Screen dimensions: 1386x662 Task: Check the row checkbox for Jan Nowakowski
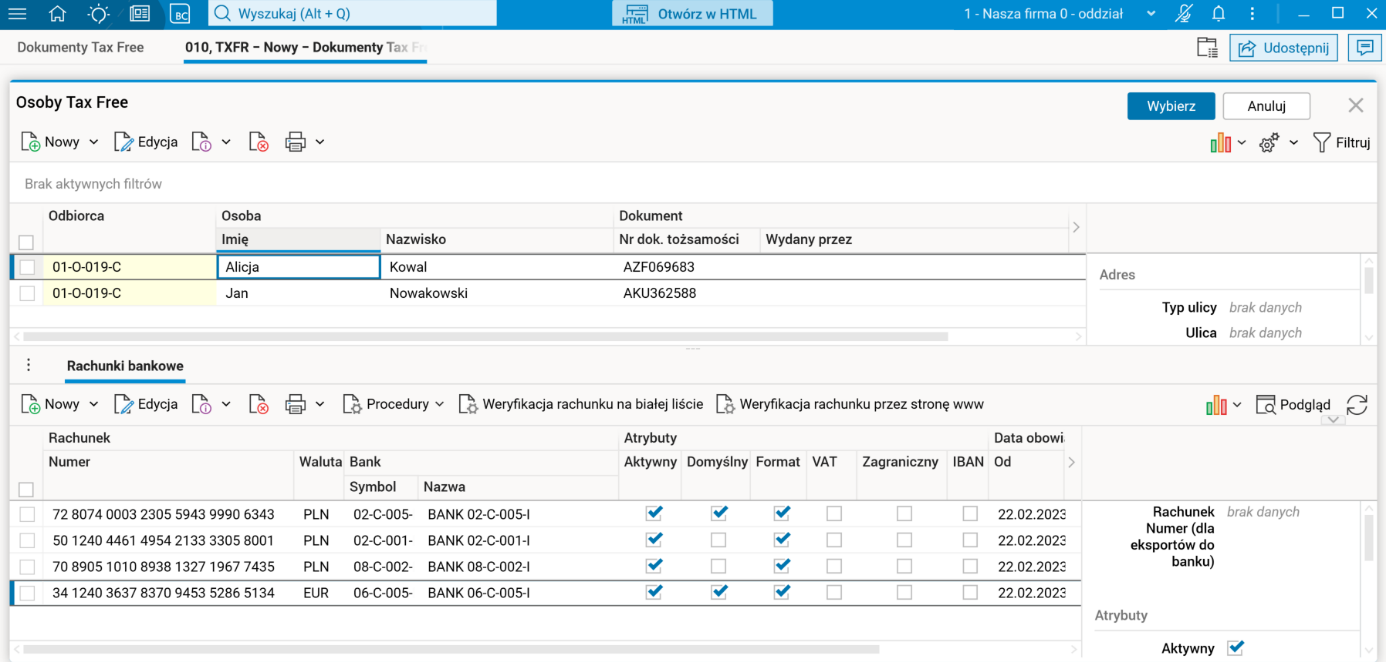click(x=27, y=293)
